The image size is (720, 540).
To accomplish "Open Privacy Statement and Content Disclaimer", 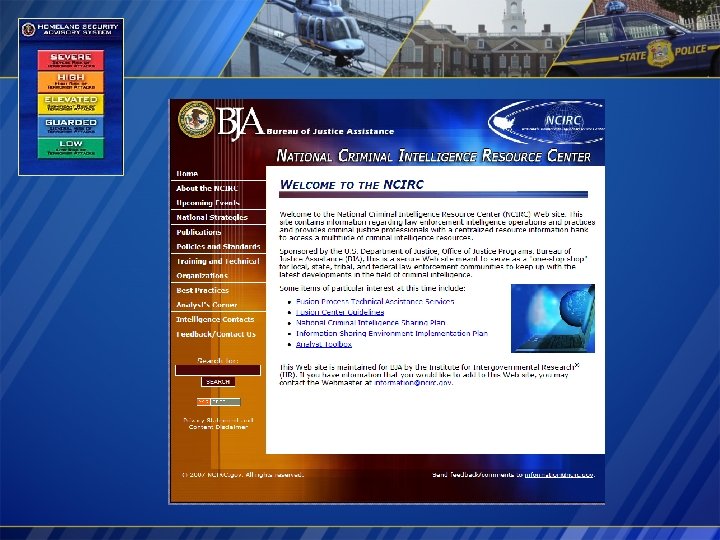I will tap(218, 423).
